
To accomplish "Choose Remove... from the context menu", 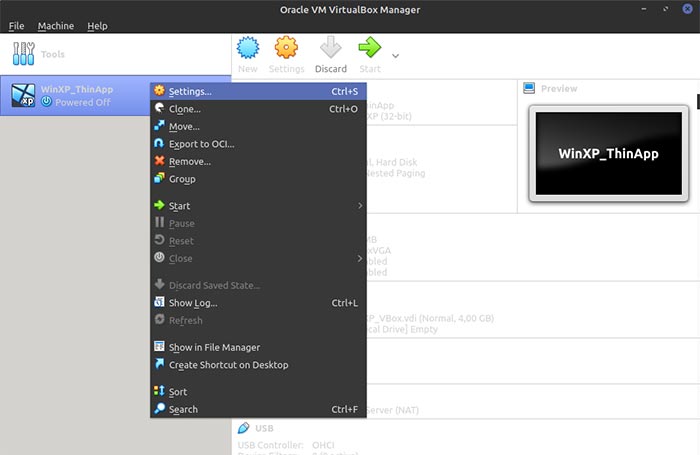I will [x=258, y=161].
